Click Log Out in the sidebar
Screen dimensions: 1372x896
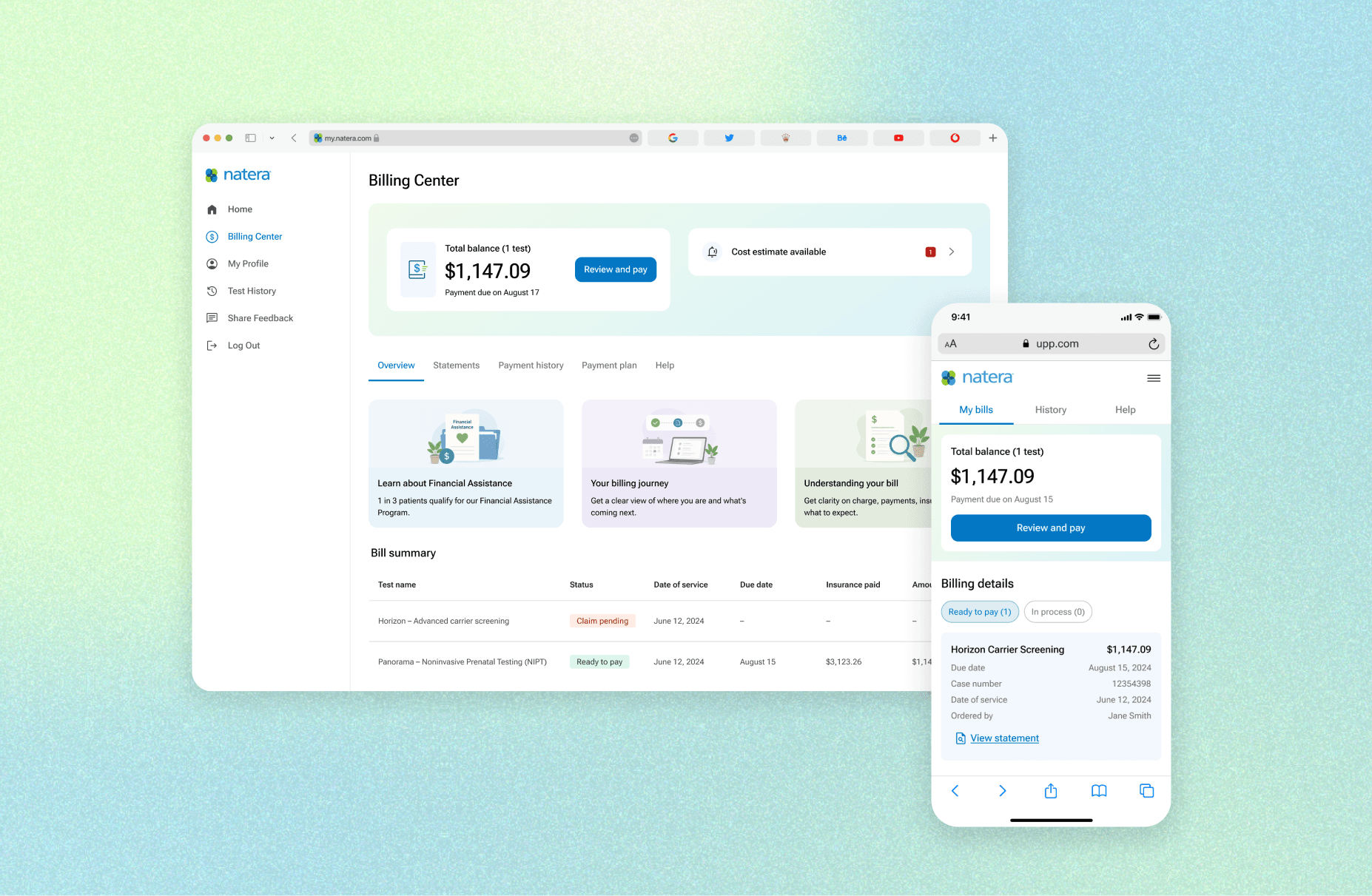[x=243, y=346]
